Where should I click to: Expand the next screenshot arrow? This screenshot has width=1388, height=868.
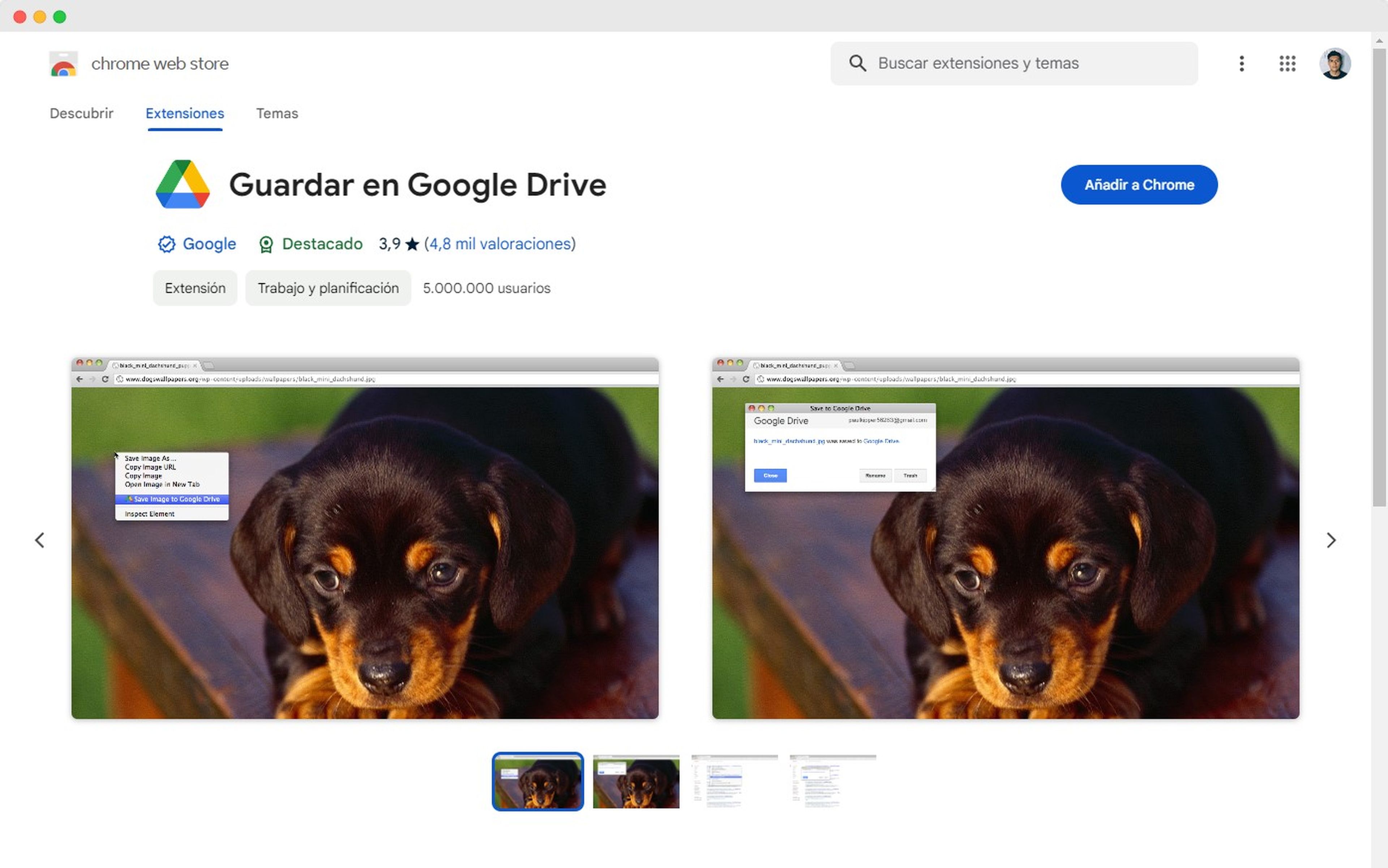click(x=1330, y=539)
